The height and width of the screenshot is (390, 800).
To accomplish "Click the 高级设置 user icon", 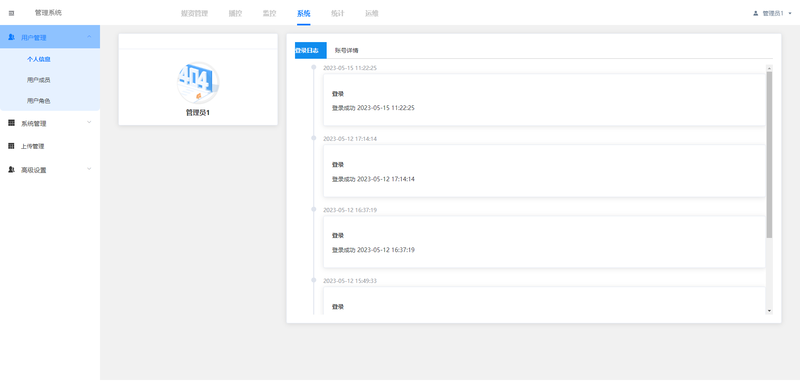I will click(x=11, y=169).
